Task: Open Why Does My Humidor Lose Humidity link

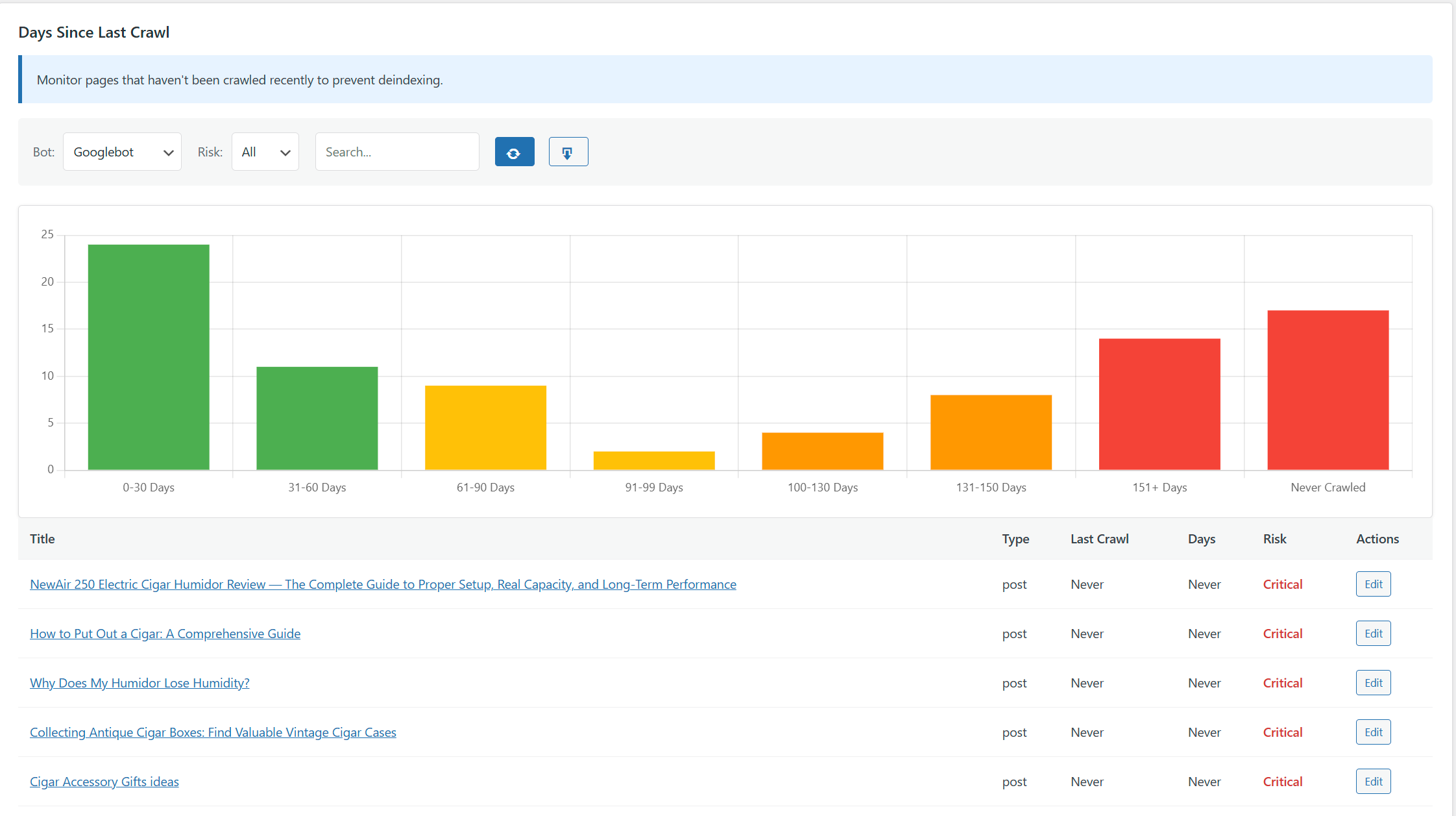Action: (x=140, y=683)
